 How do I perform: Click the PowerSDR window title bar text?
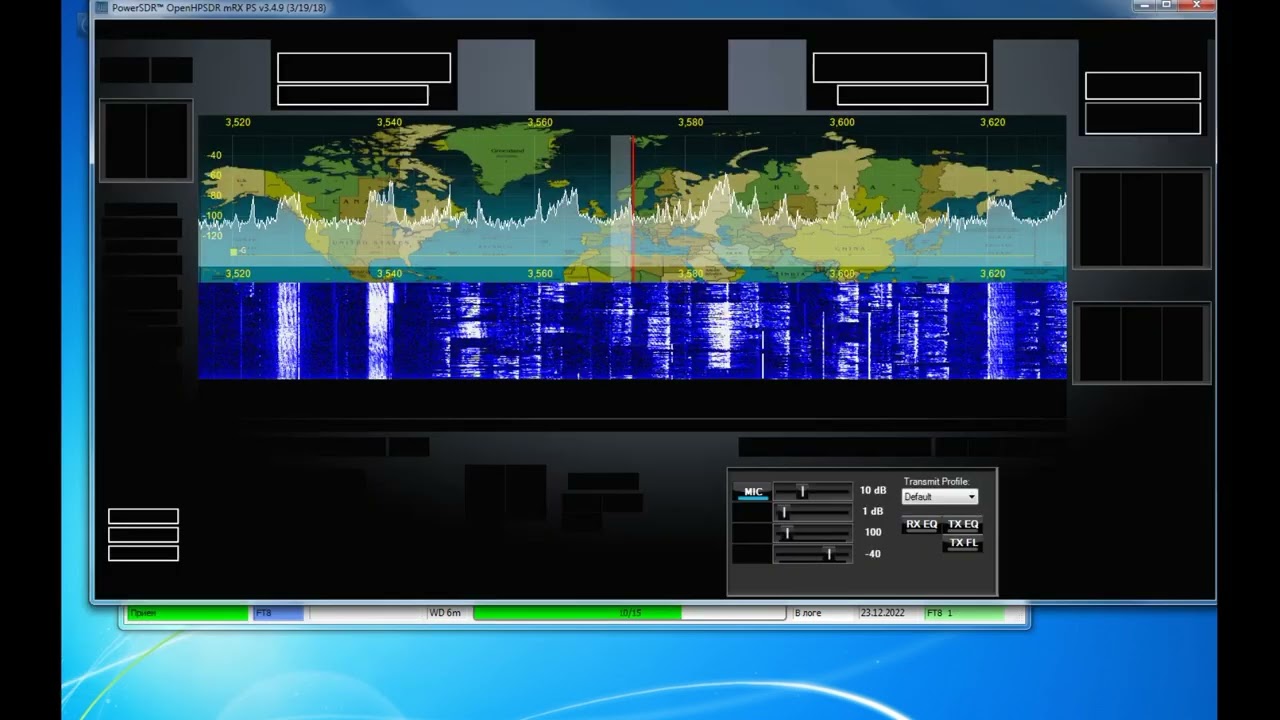219,8
